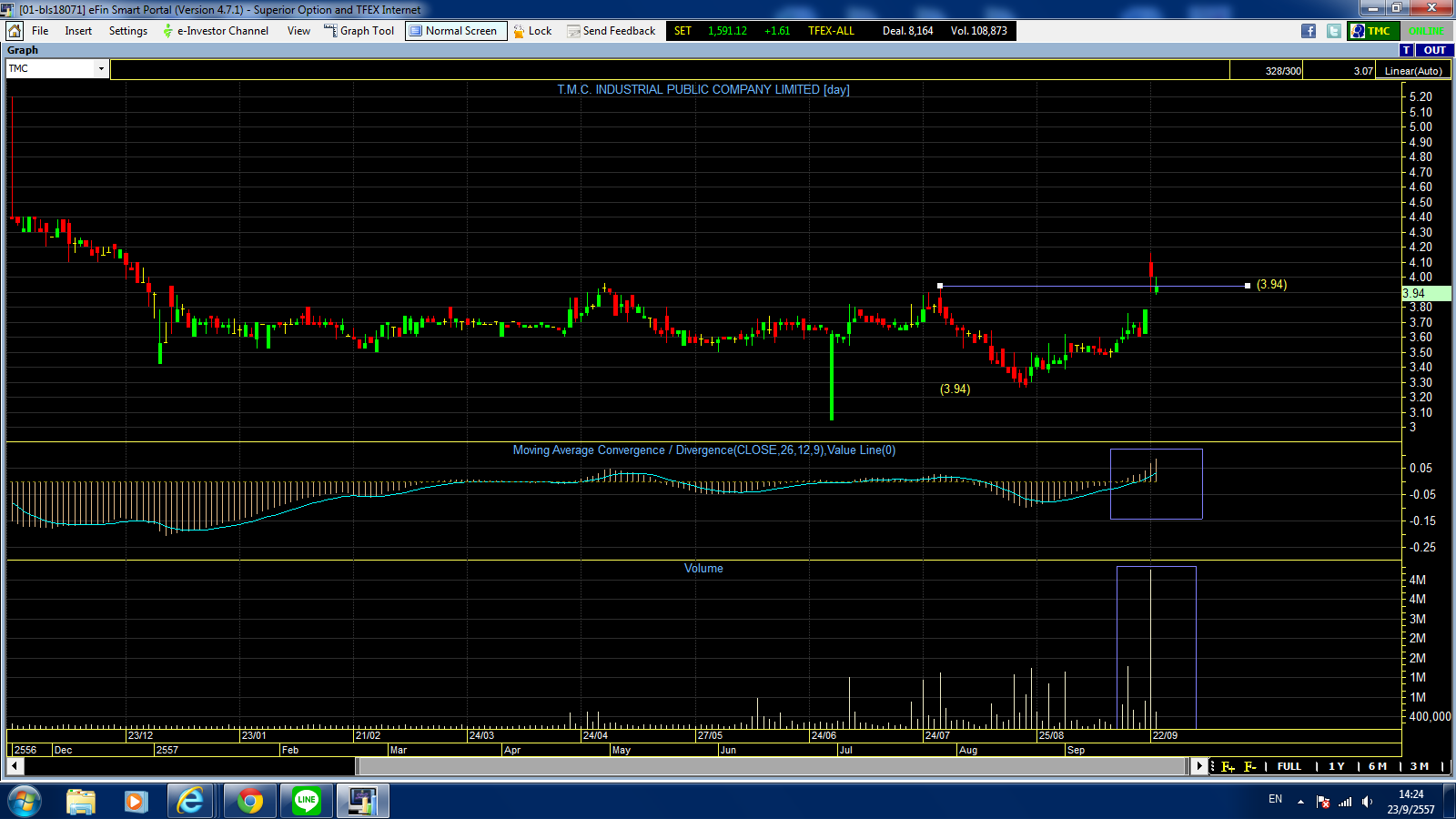Open Google Chrome from the taskbar
Screen dimensions: 1456x839
point(250,801)
